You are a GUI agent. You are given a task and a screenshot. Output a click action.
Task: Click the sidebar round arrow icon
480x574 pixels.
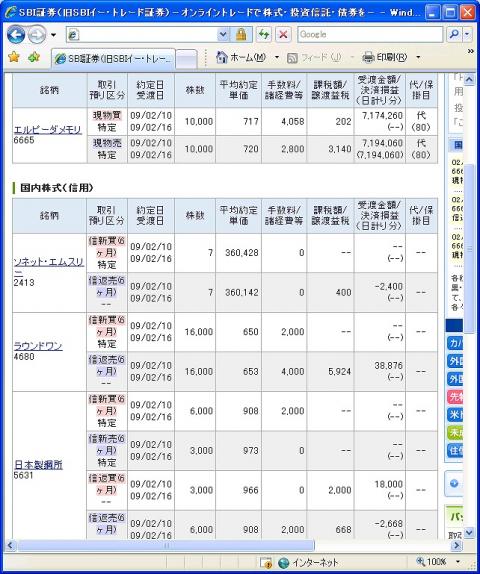[x=454, y=484]
